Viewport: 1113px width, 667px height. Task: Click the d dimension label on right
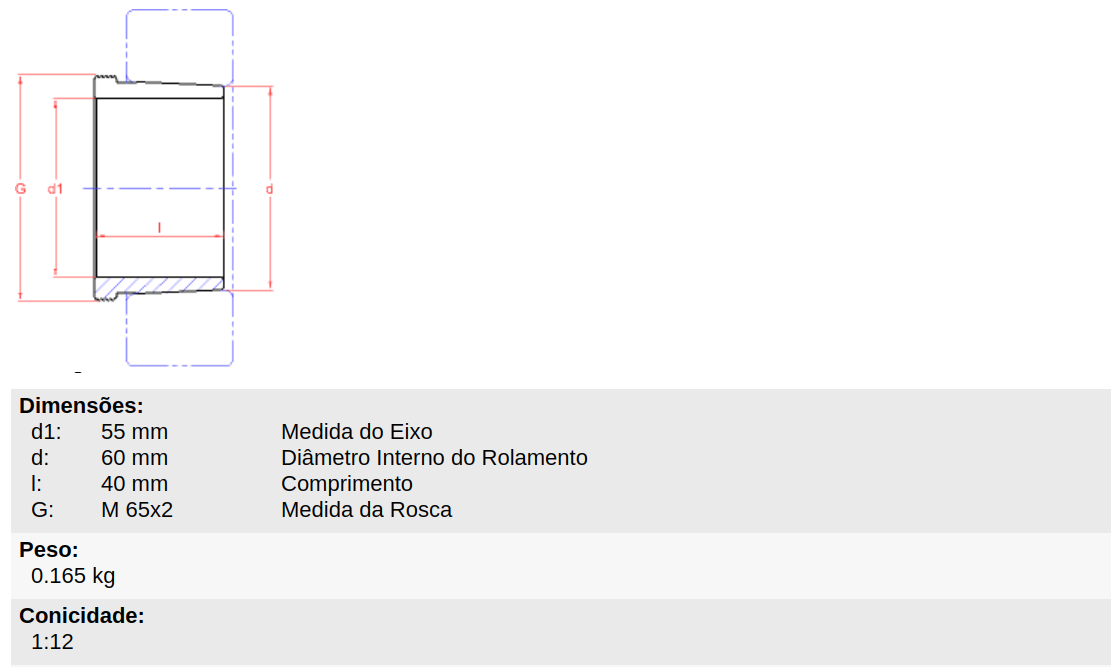pyautogui.click(x=269, y=189)
